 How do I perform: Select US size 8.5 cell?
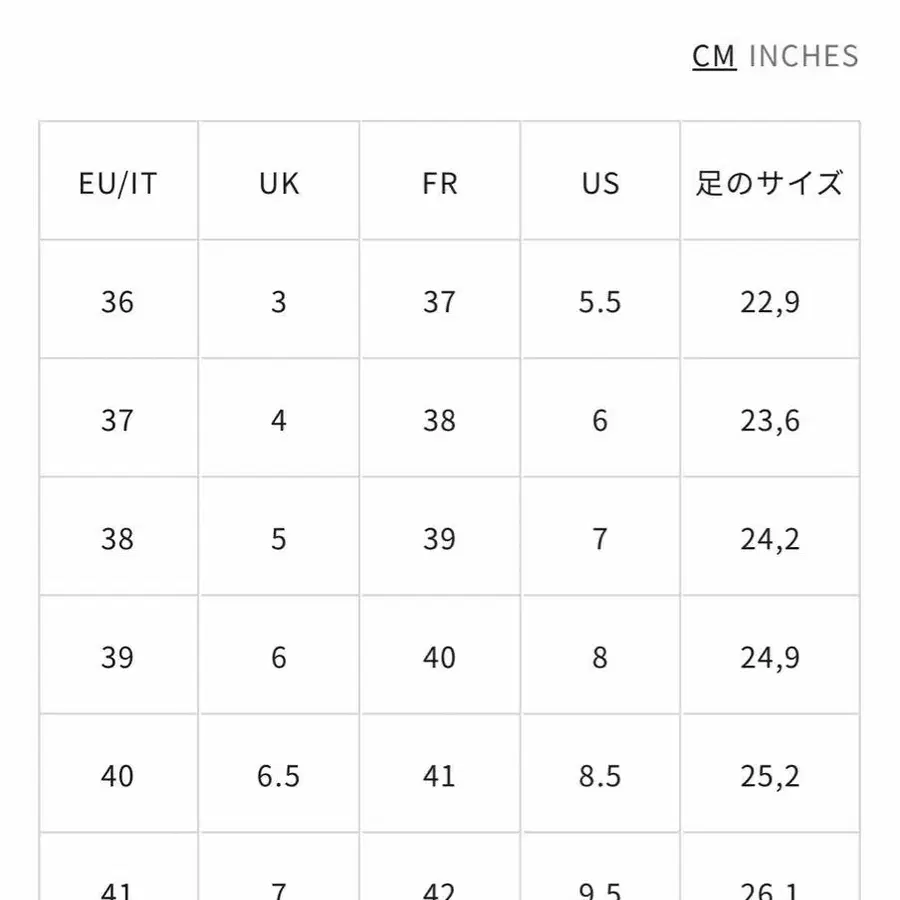click(x=600, y=776)
